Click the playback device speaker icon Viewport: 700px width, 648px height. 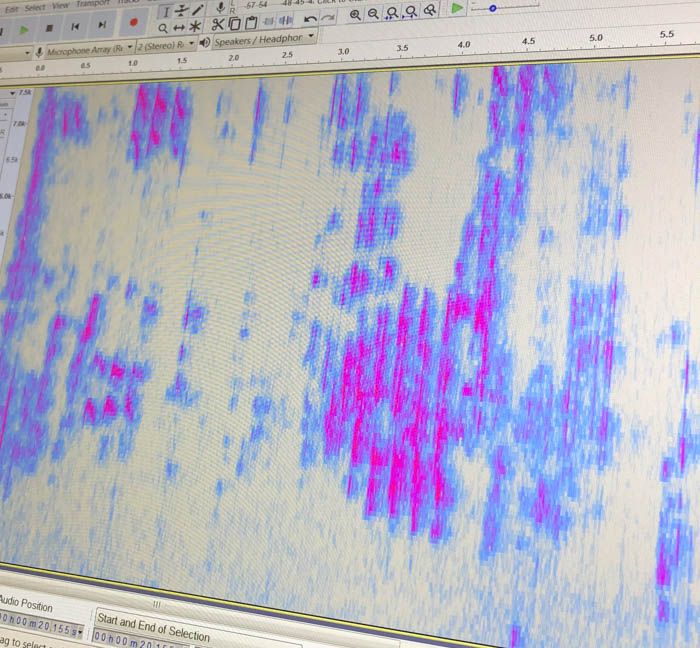tap(204, 42)
